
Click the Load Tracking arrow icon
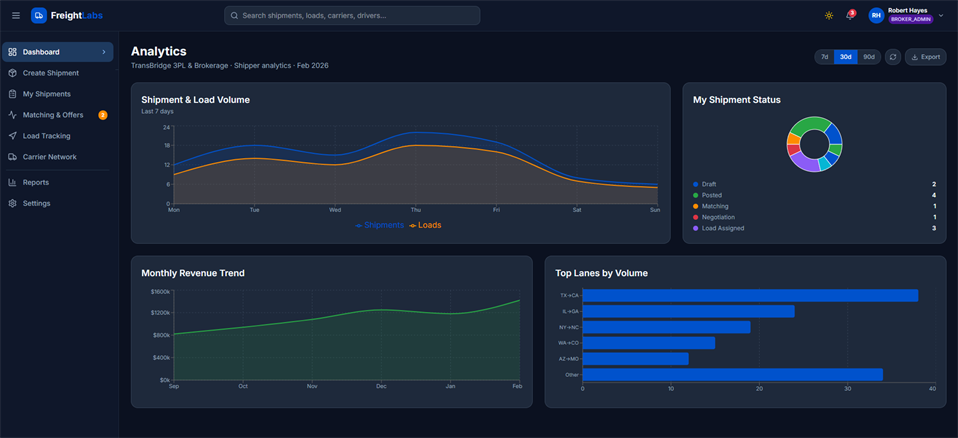(x=12, y=136)
